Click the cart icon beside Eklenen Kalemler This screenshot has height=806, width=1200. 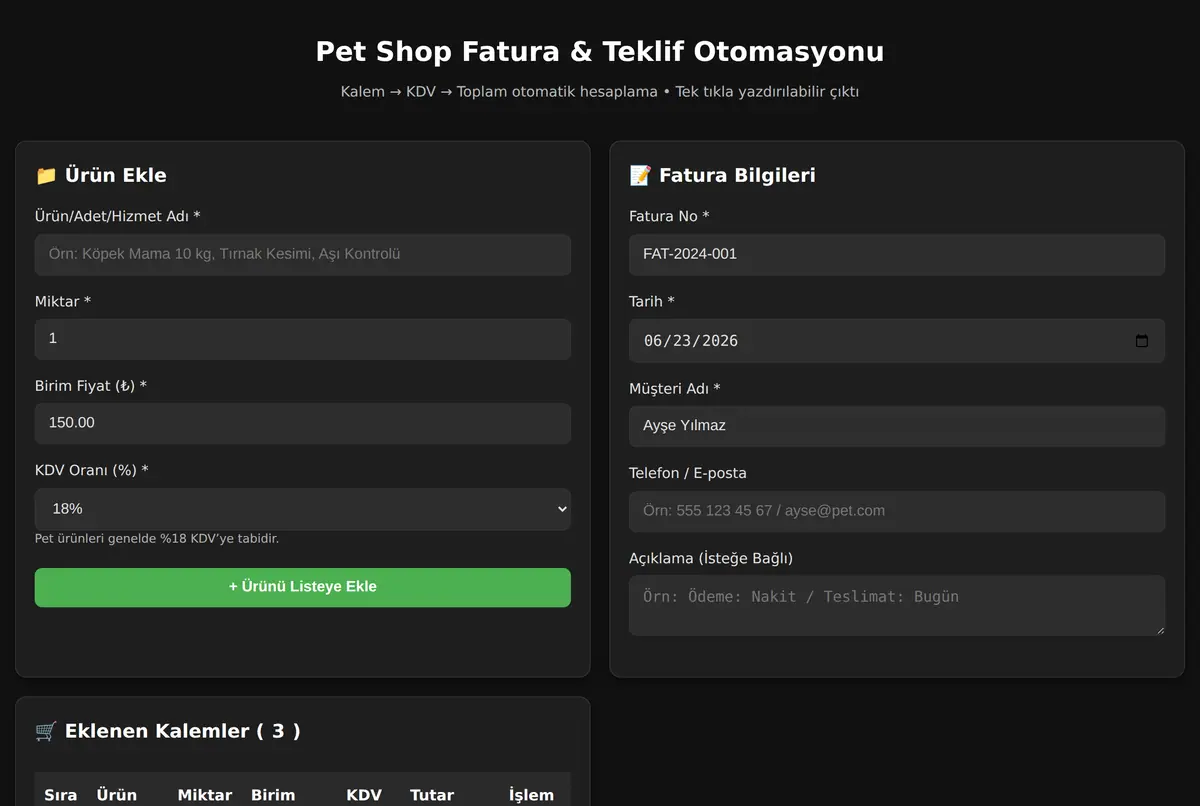click(x=46, y=731)
